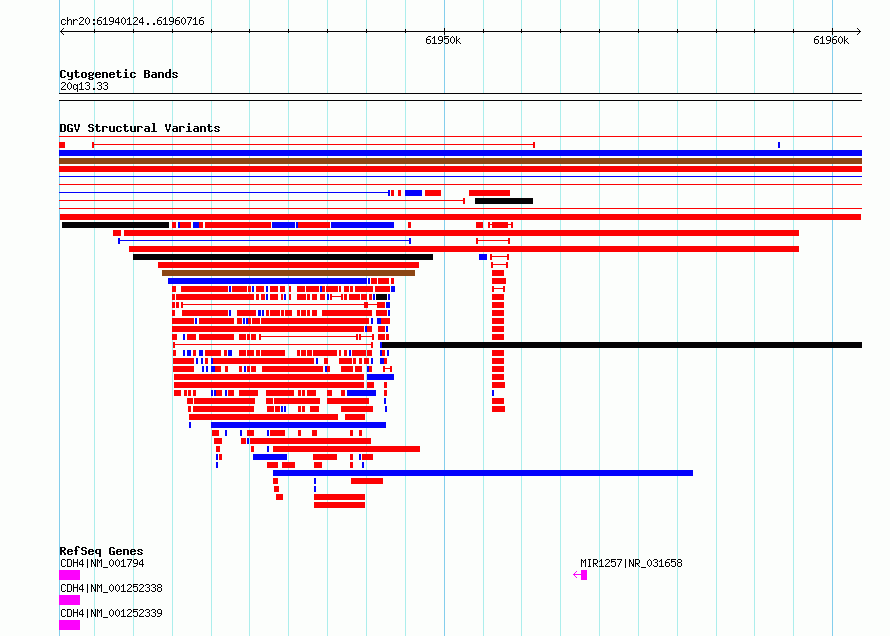Click the MIR1257|NR_031658 gene label
Image resolution: width=890 pixels, height=636 pixels.
pos(631,563)
